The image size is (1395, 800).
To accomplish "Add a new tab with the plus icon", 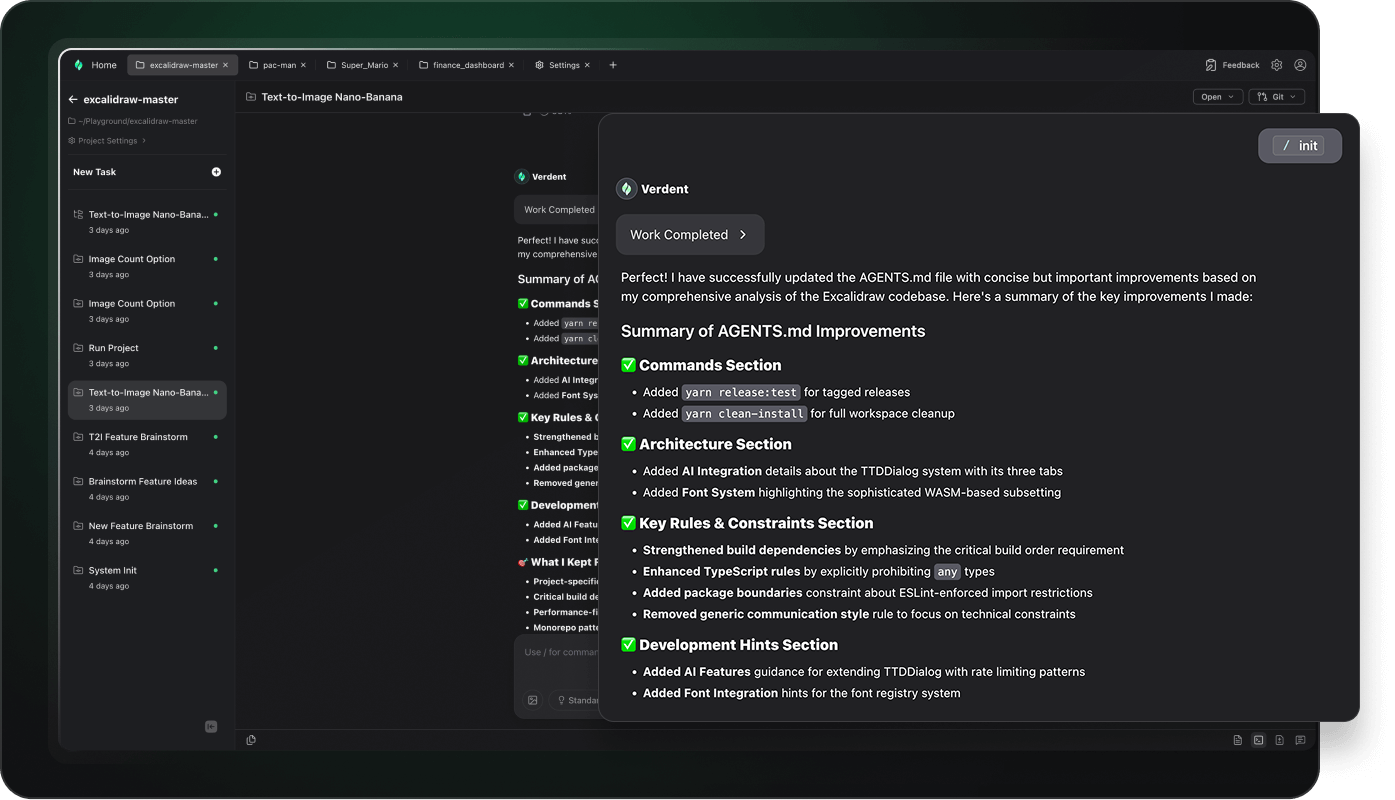I will [x=613, y=65].
